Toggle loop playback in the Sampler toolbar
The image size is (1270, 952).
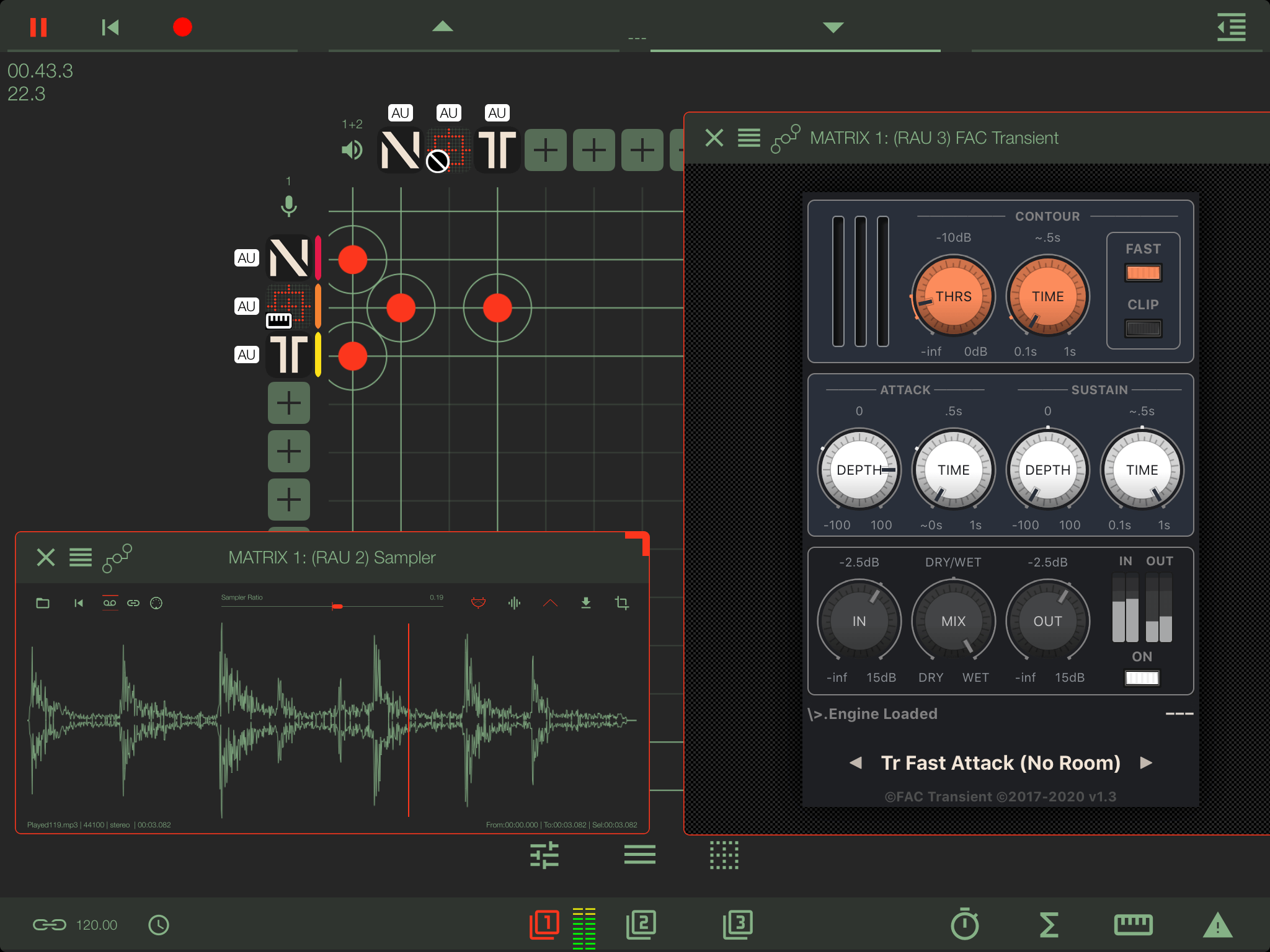[x=110, y=602]
